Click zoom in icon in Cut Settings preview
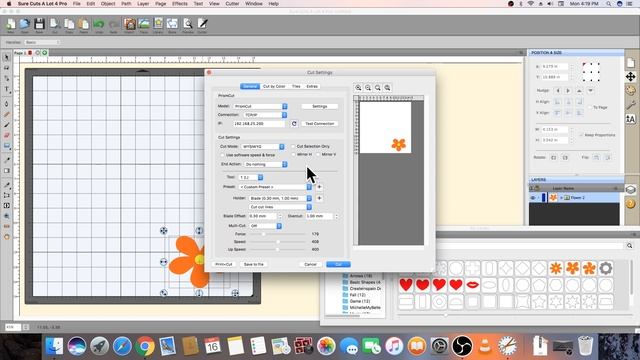The height and width of the screenshot is (360, 640). pos(358,88)
